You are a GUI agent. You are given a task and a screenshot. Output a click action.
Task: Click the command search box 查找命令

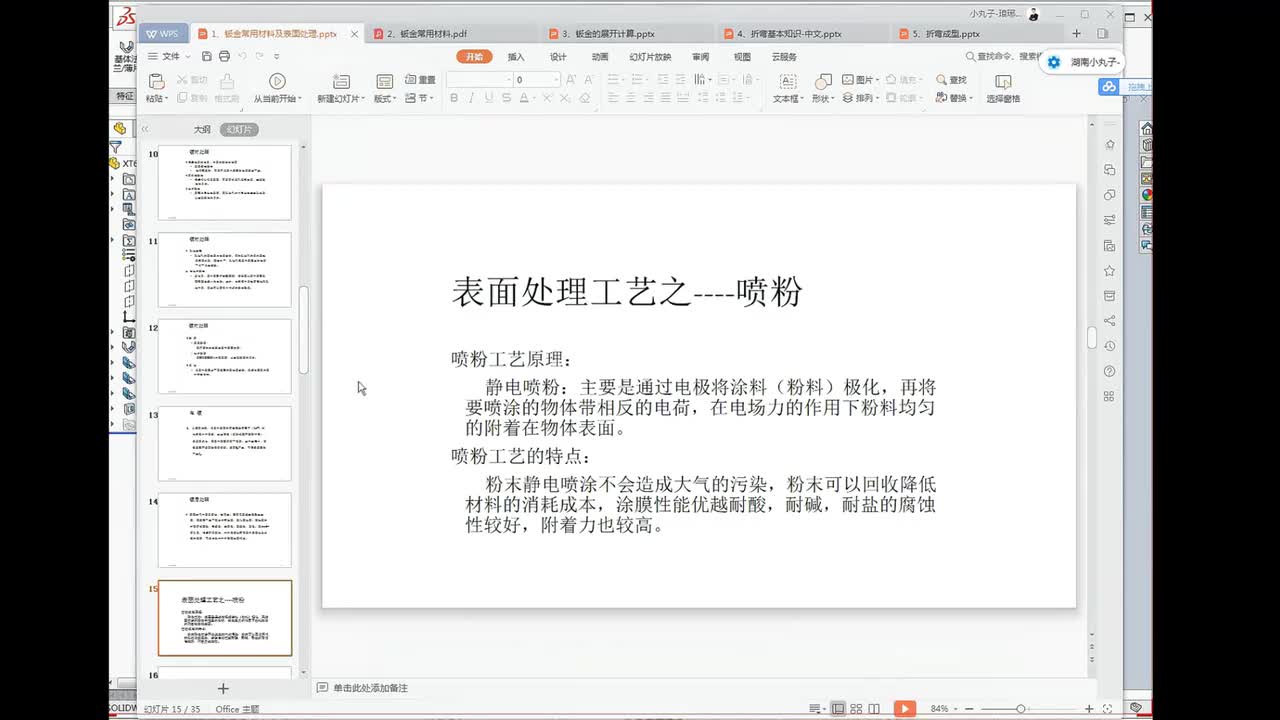pos(1005,57)
